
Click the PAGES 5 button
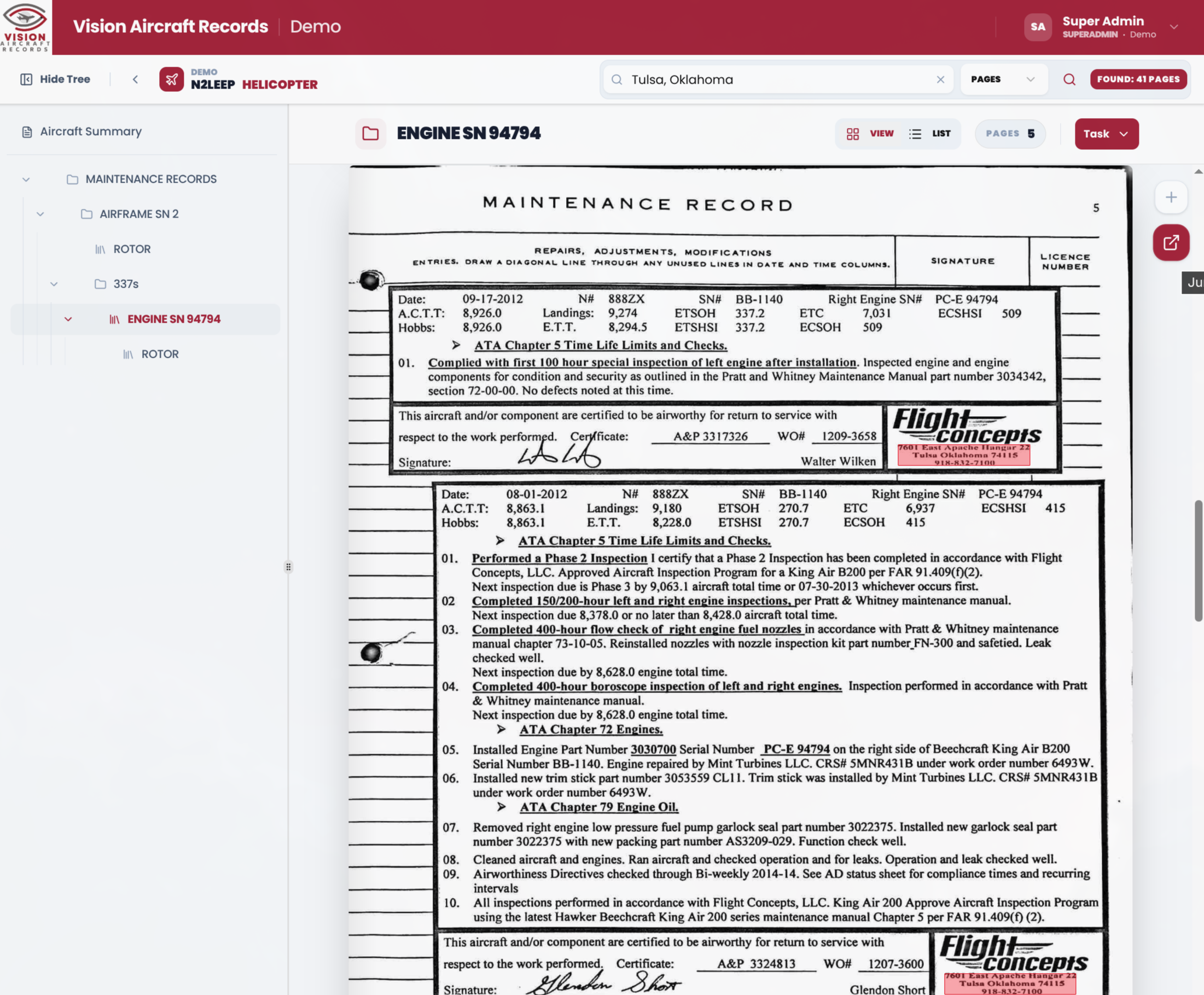pos(1010,133)
